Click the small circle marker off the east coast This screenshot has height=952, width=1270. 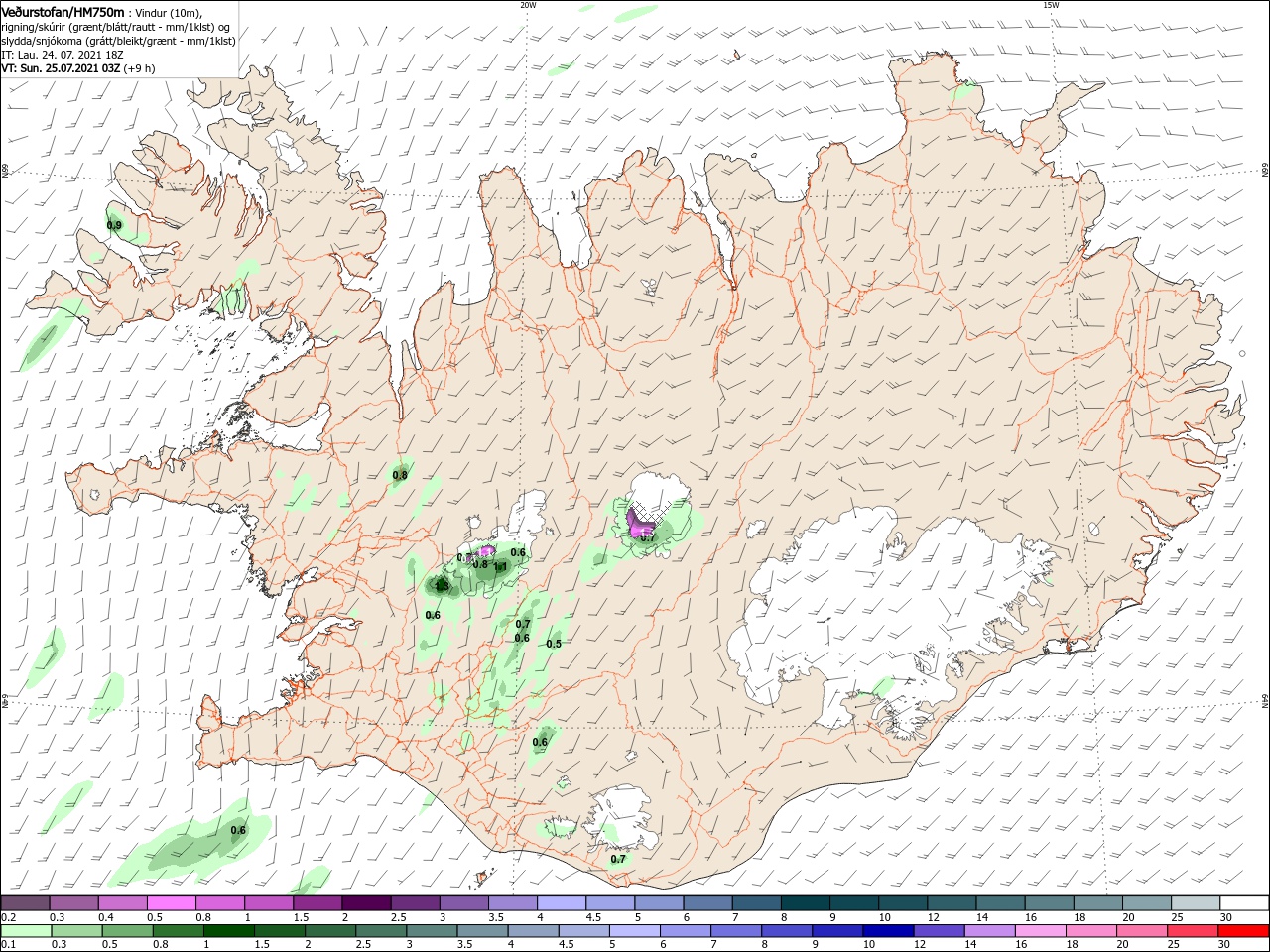tap(1242, 353)
